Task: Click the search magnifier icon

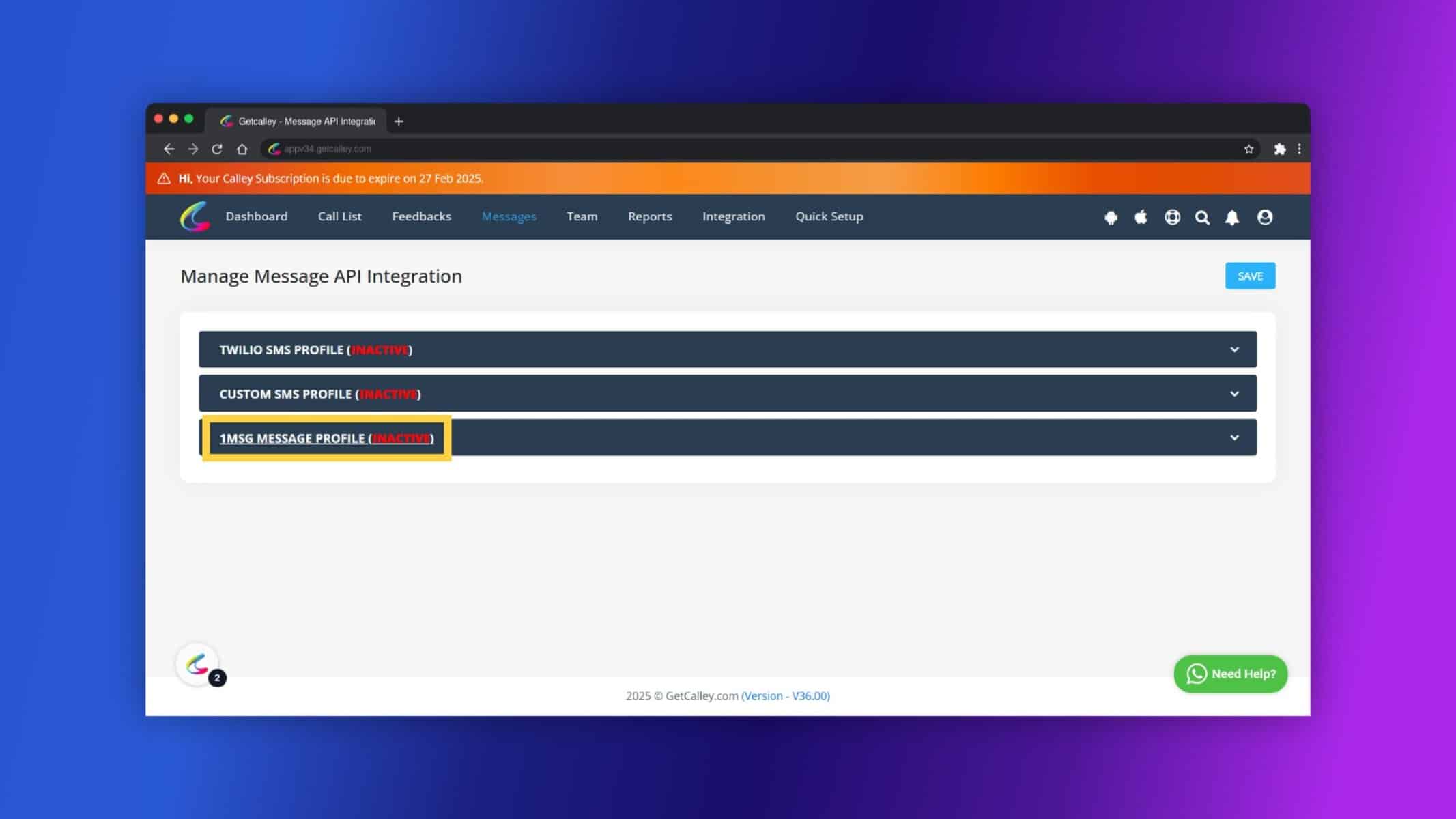Action: tap(1202, 217)
